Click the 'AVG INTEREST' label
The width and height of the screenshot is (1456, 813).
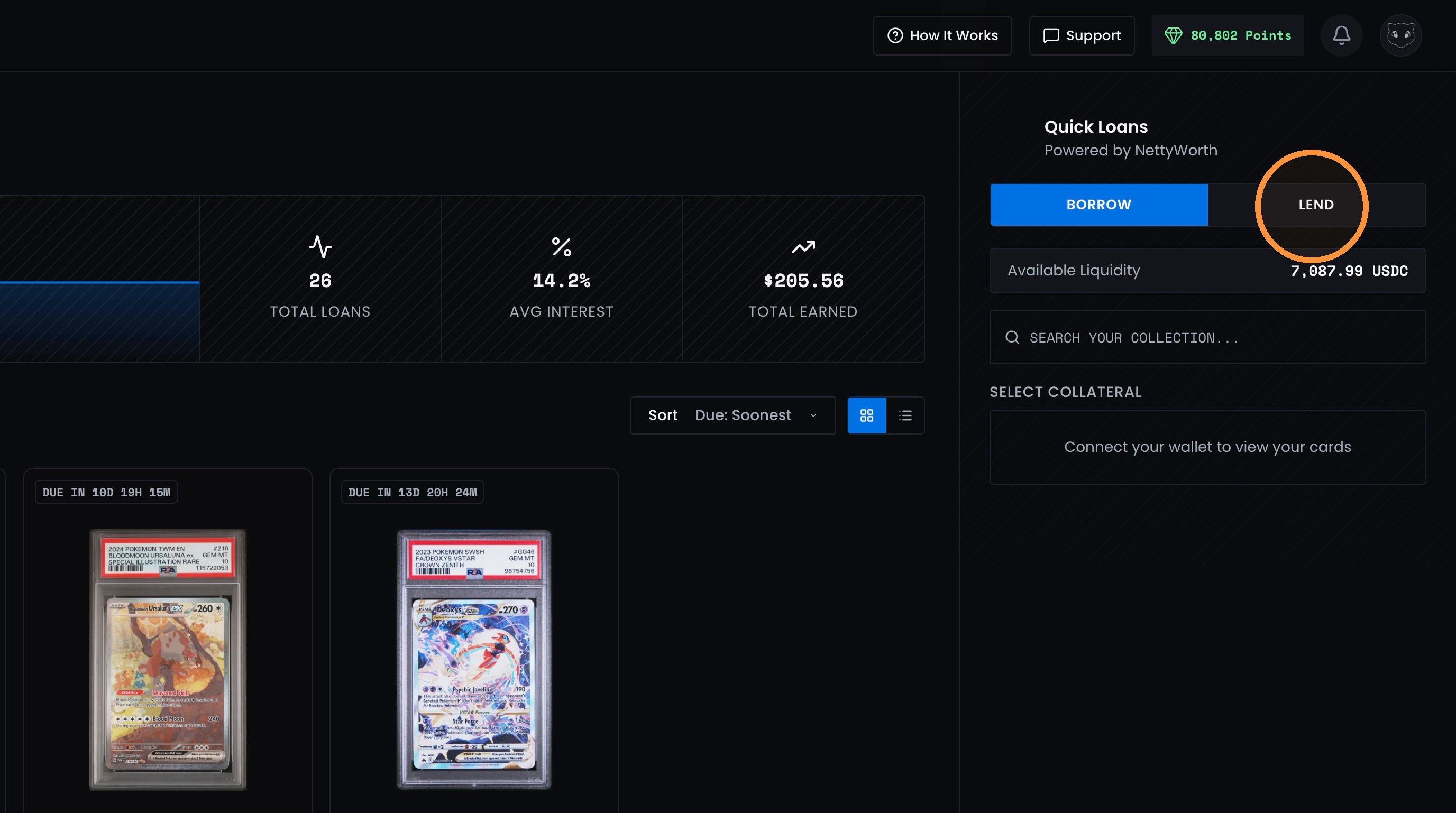pyautogui.click(x=561, y=312)
